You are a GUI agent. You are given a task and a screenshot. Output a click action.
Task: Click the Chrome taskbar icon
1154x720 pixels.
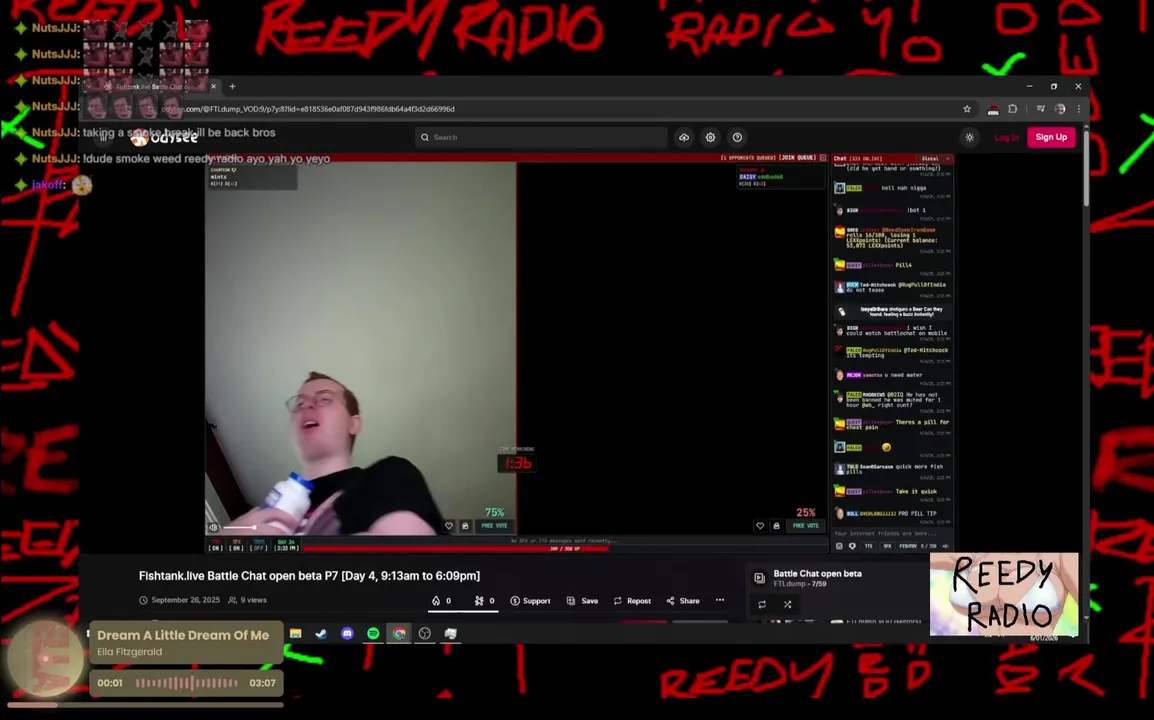(x=399, y=634)
